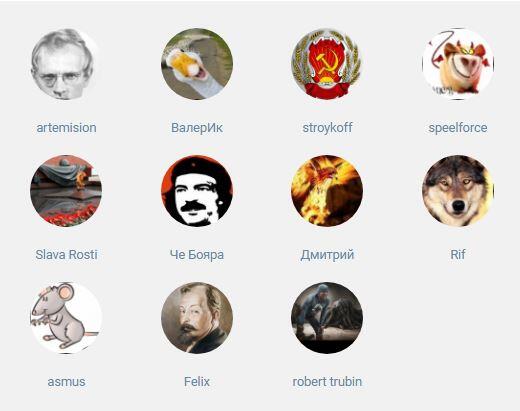Image resolution: width=520 pixels, height=411 pixels.
Task: Open the Че Бояра profile link
Action: point(197,255)
